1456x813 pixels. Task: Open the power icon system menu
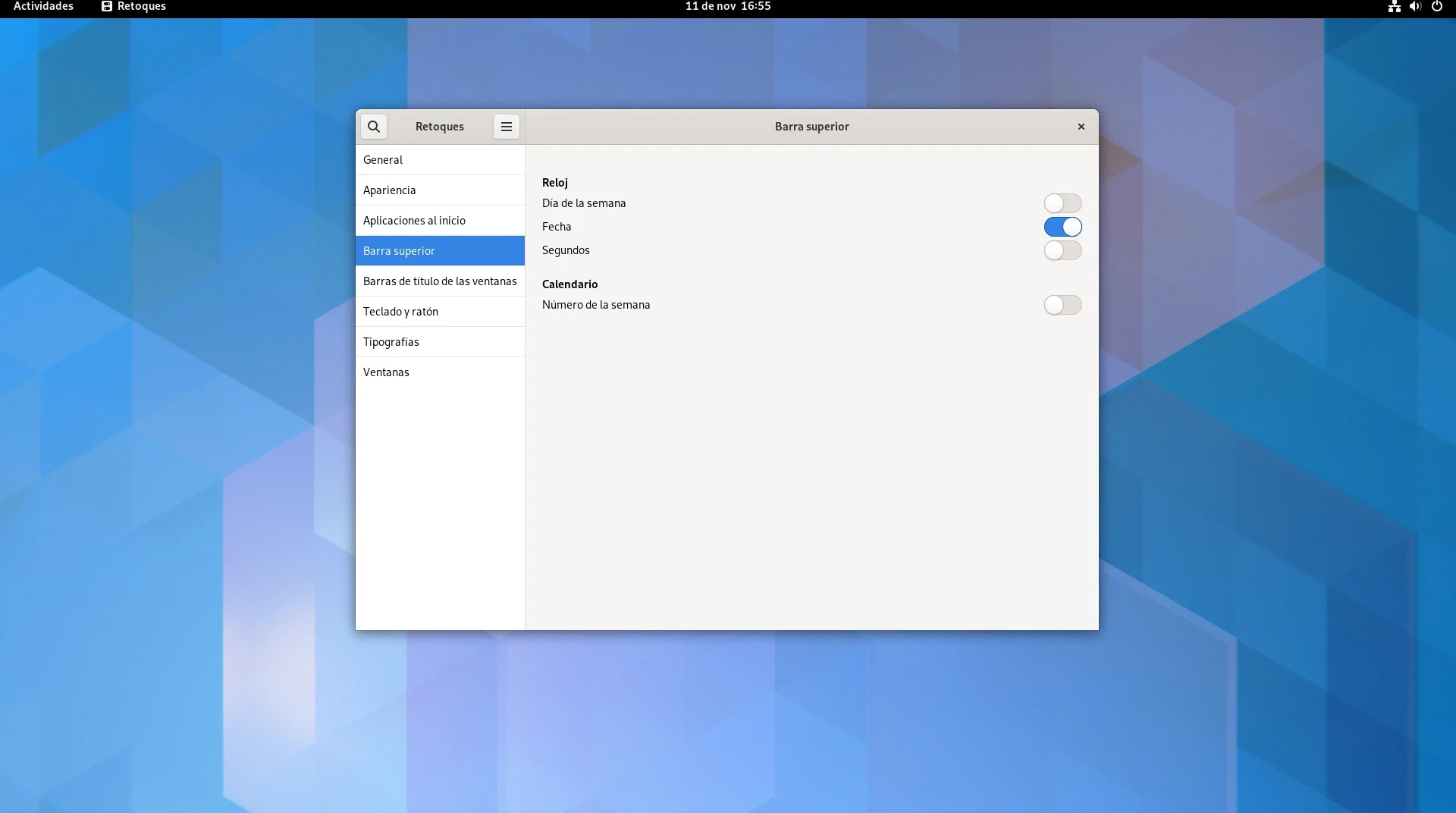(1436, 7)
